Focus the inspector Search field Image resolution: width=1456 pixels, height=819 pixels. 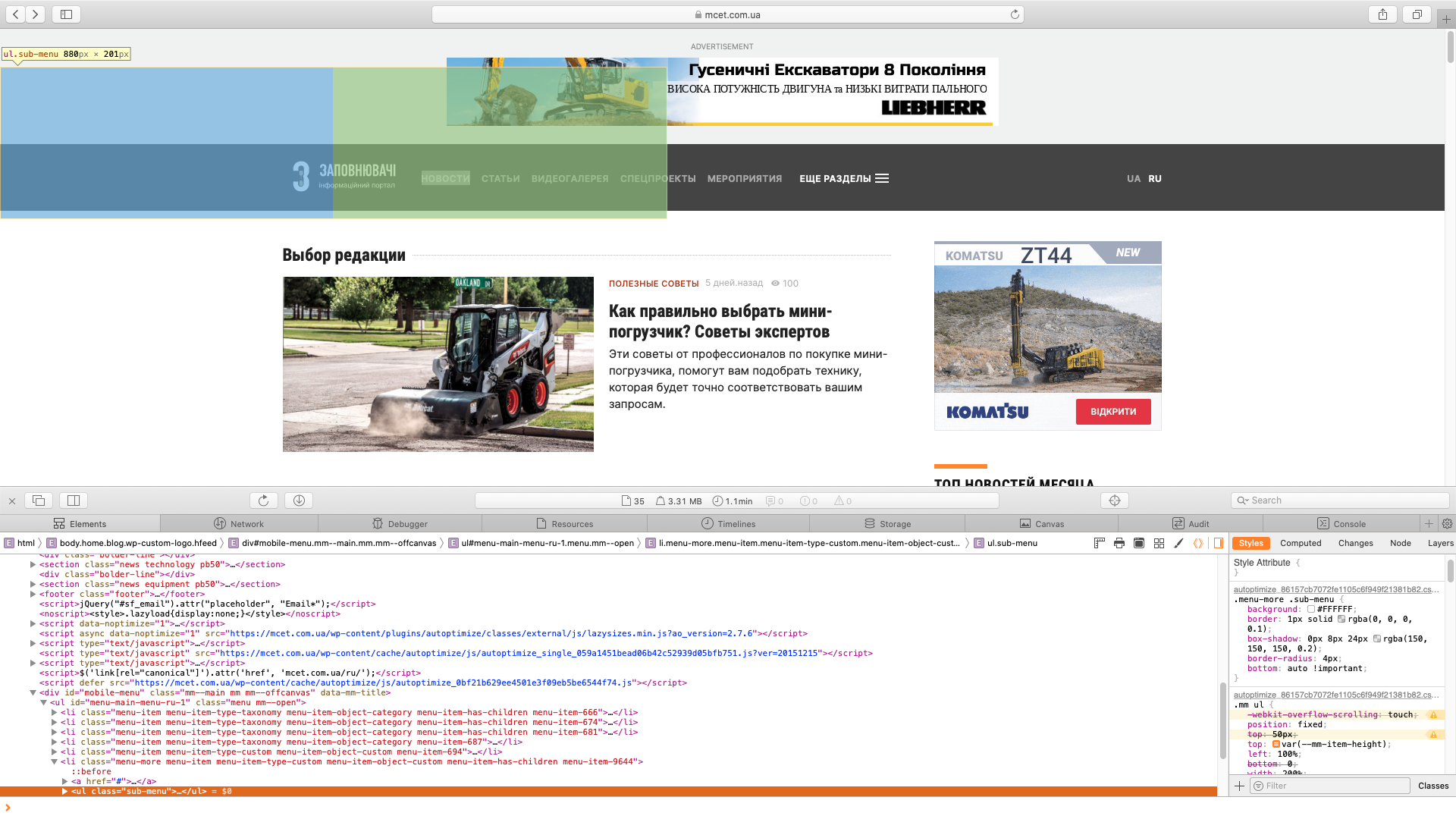point(1340,500)
